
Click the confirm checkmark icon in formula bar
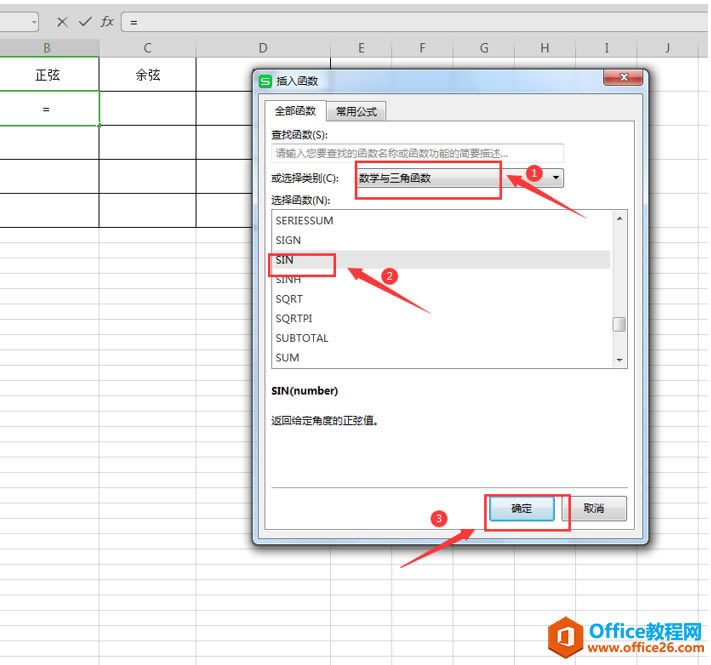85,21
